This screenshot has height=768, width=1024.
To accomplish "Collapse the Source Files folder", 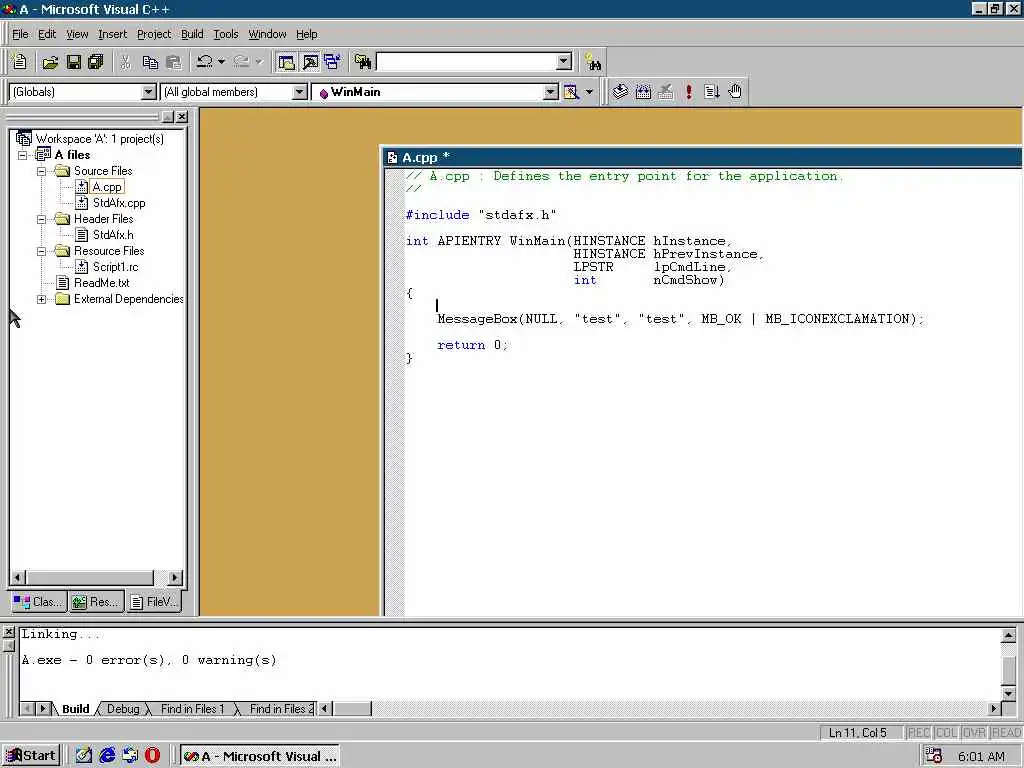I will [41, 171].
